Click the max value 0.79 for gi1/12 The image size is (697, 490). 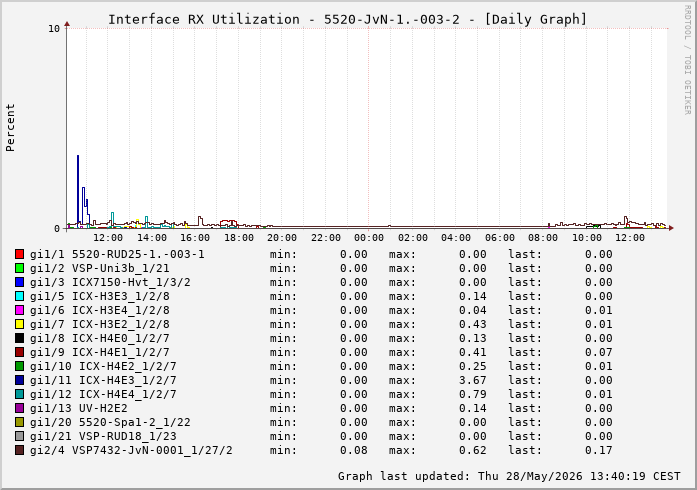pyautogui.click(x=473, y=394)
